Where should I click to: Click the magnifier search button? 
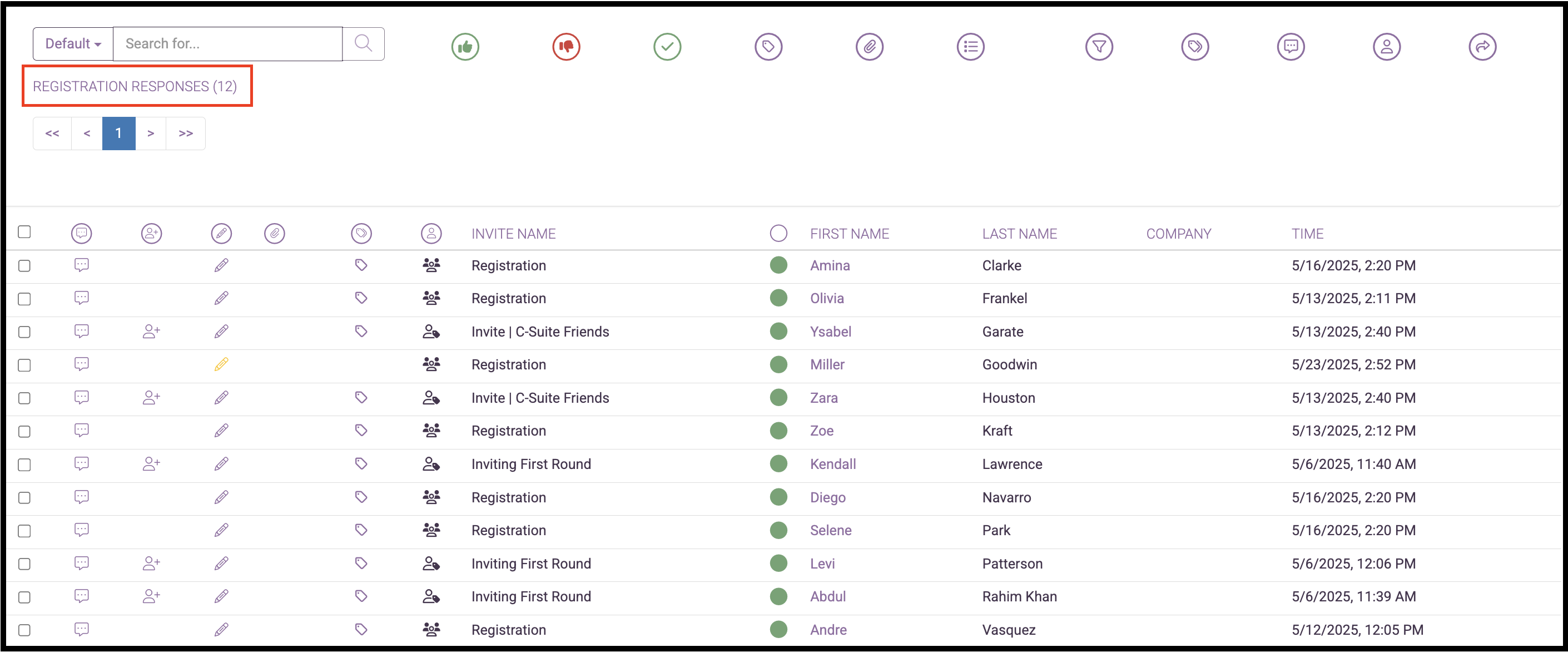coord(364,44)
